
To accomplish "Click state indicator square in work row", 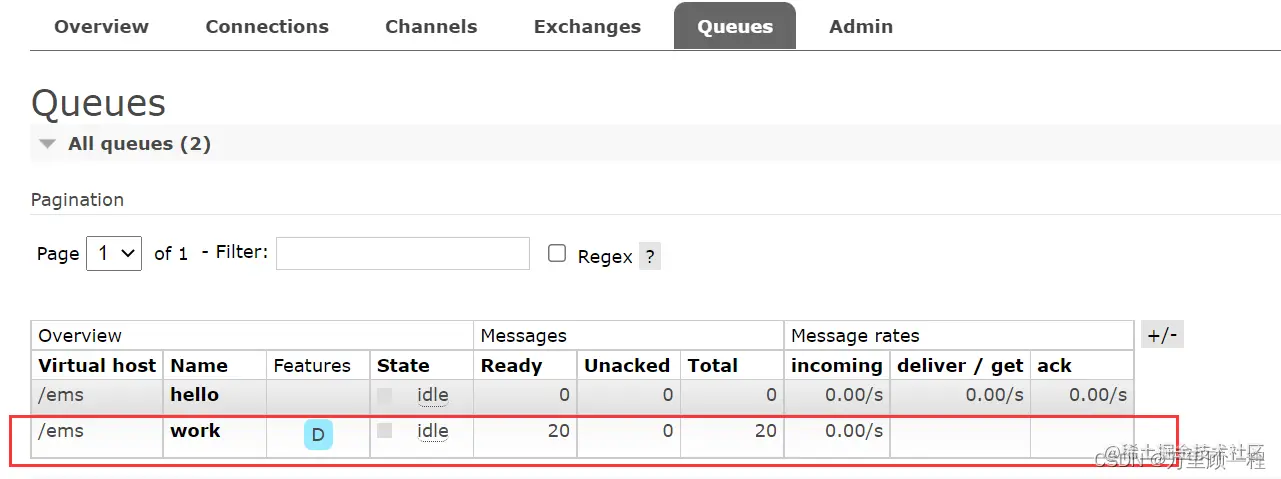I will click(x=385, y=430).
